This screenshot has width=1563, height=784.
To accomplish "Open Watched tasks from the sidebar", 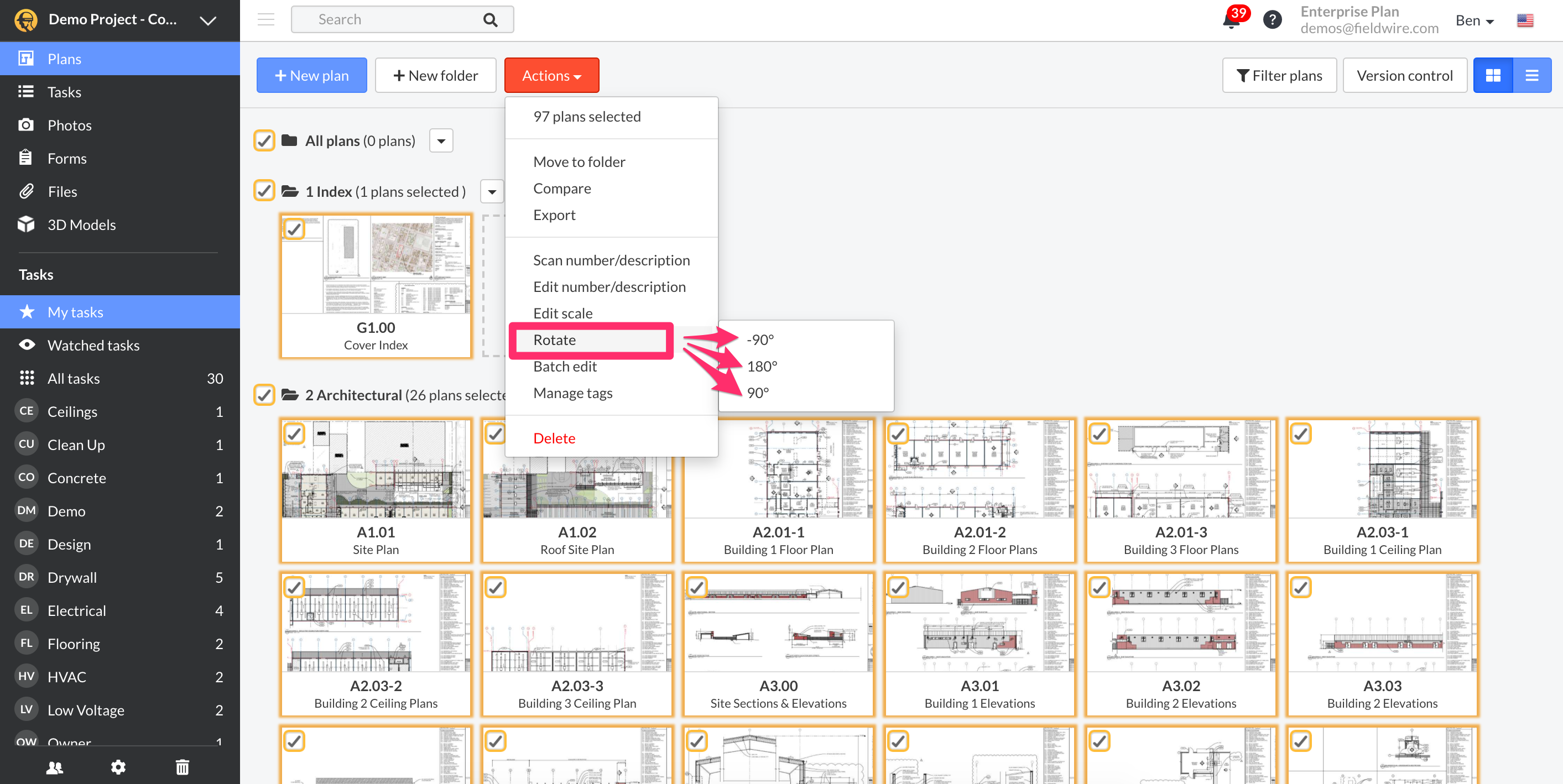I will (x=93, y=345).
